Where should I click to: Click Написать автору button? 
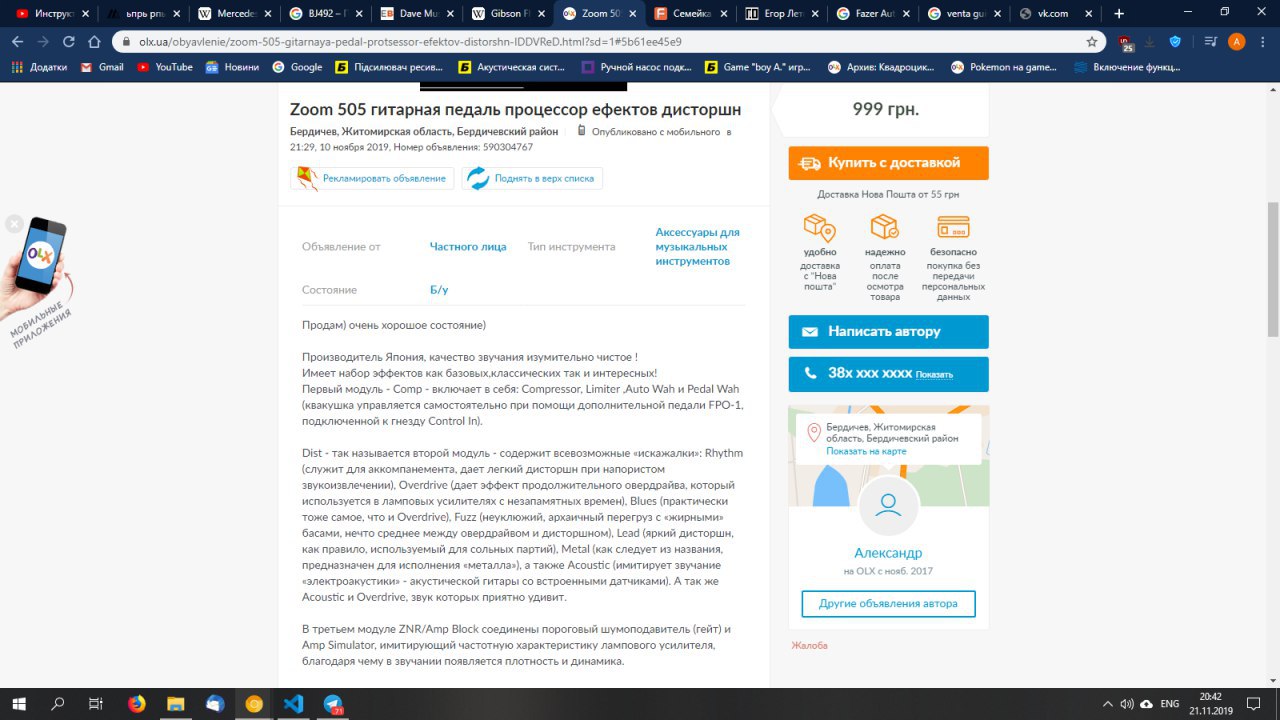coord(888,332)
